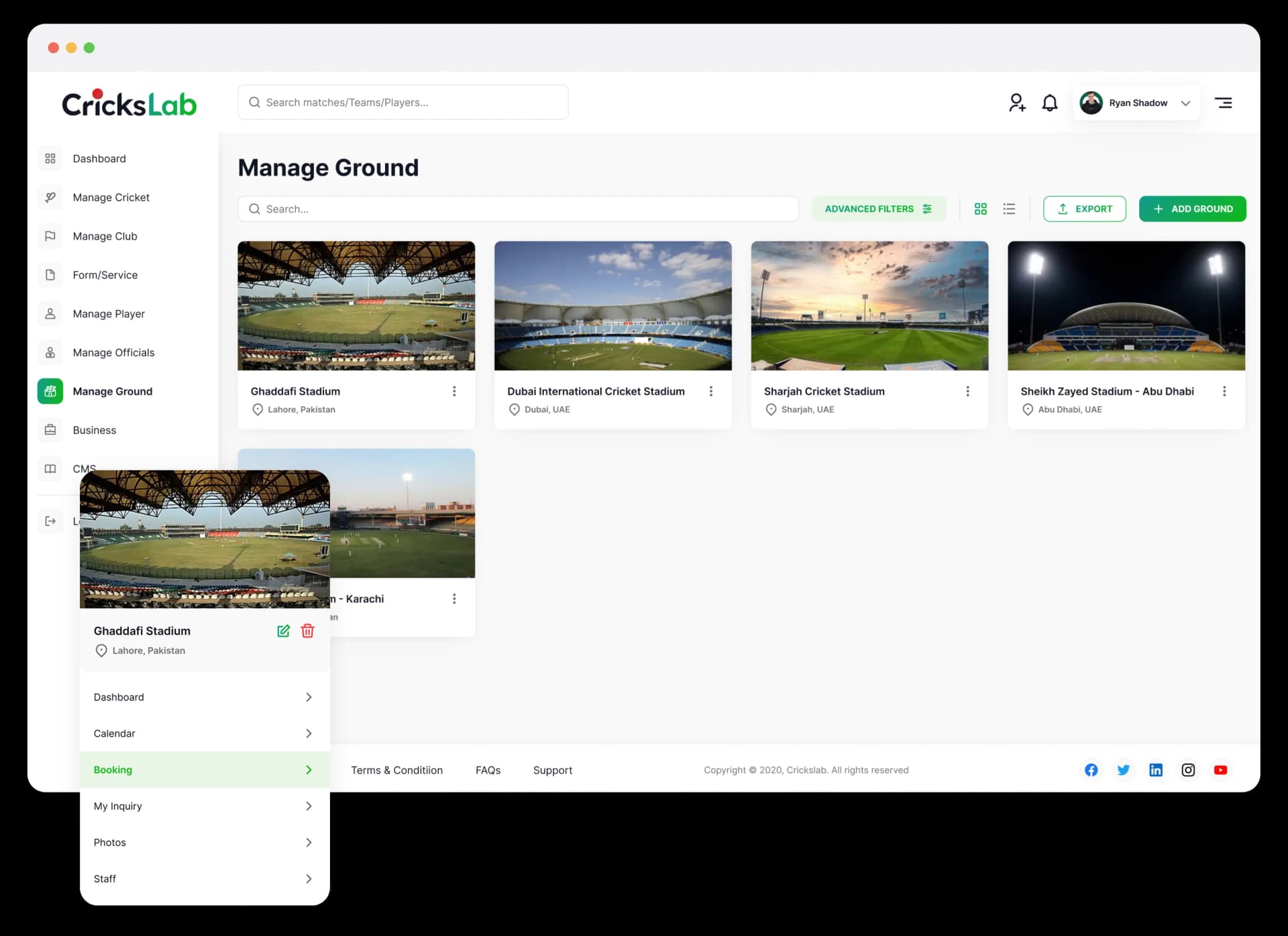Viewport: 1288px width, 936px height.
Task: Open the notifications bell
Action: (x=1050, y=103)
